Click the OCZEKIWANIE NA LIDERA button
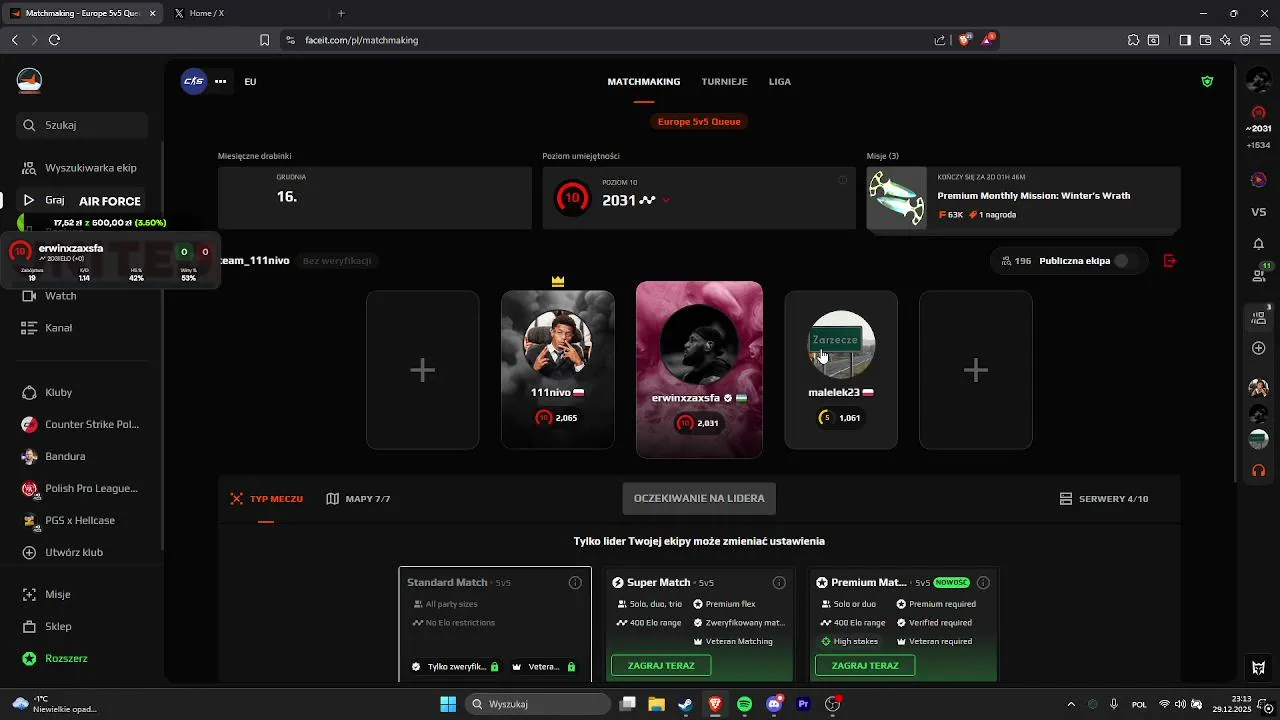Viewport: 1280px width, 720px height. coord(699,498)
